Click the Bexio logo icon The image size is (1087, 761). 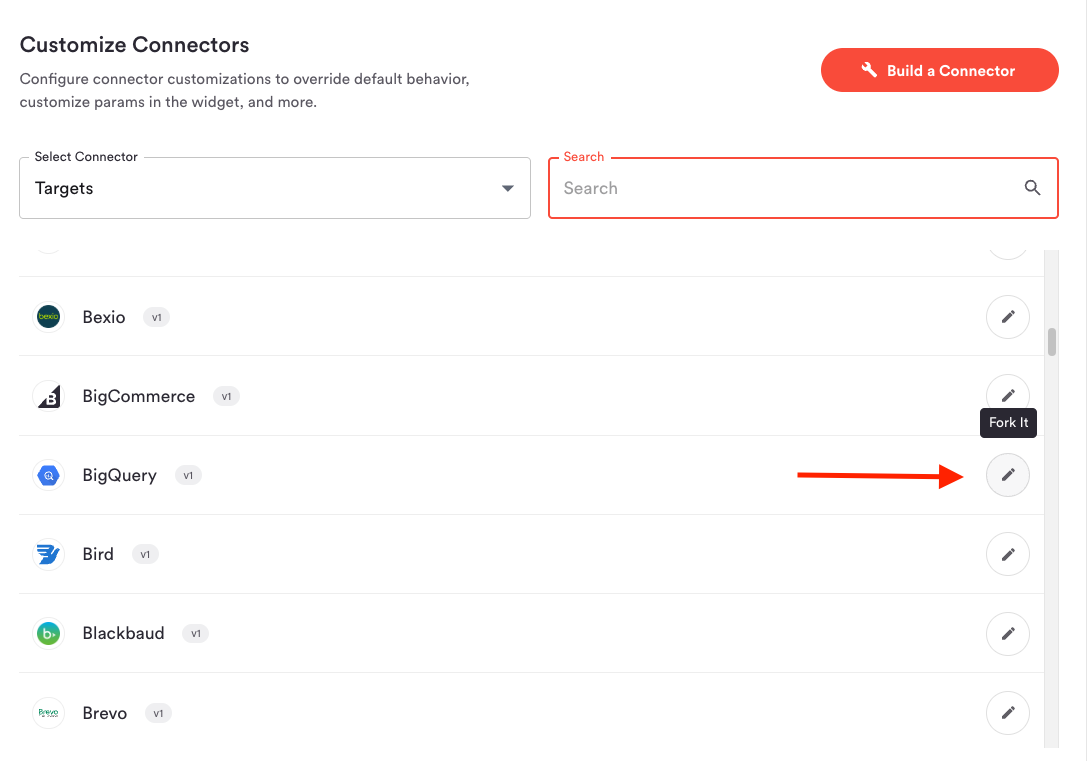point(49,317)
